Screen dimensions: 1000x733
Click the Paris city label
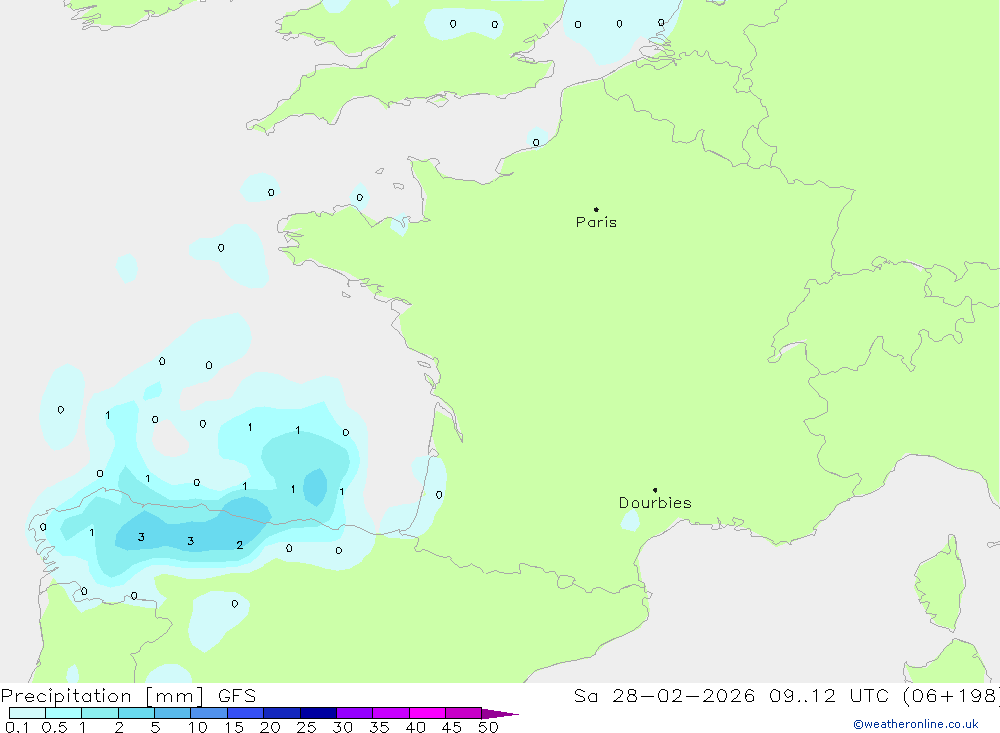(596, 222)
